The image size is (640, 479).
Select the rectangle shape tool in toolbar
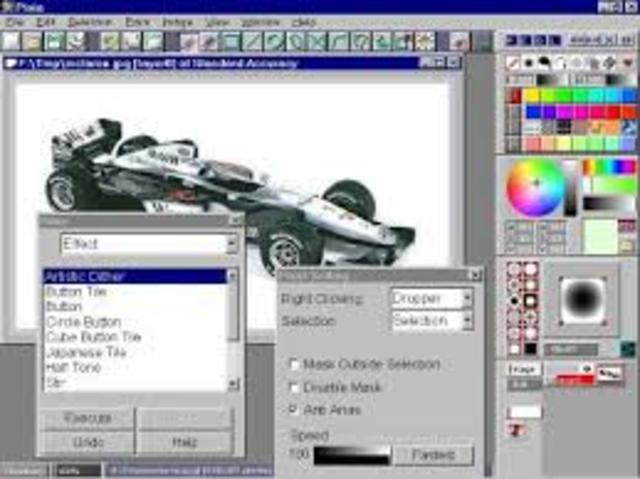(231, 42)
